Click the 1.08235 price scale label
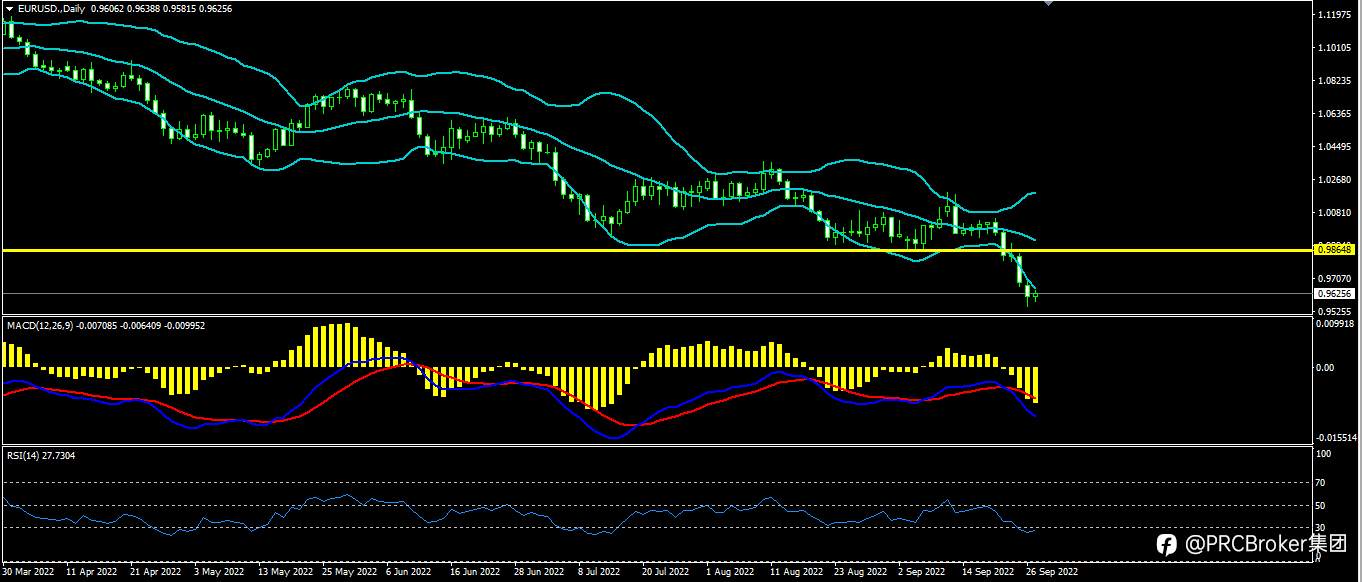1362x582 pixels. coord(1335,81)
